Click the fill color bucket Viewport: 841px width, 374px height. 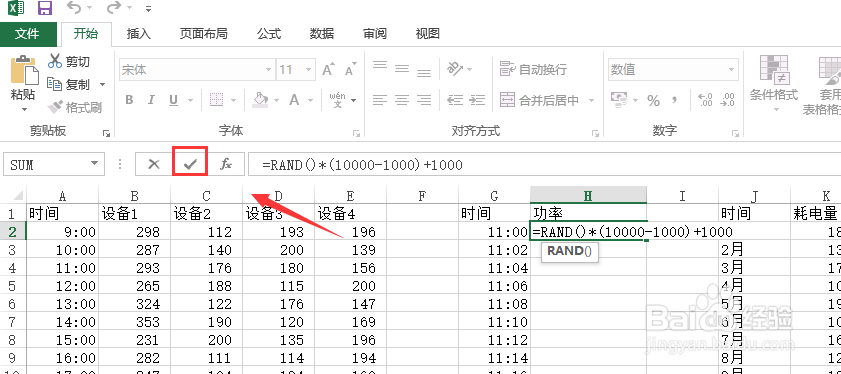(260, 99)
